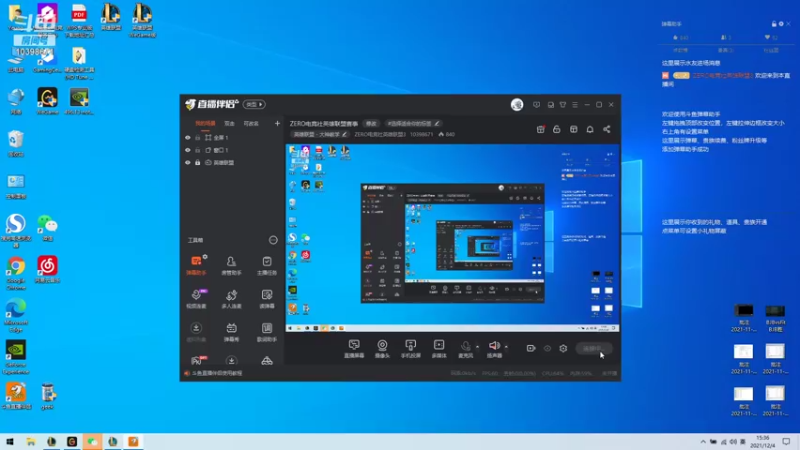
Task: Mute the 麦克风 microphone
Action: [465, 349]
